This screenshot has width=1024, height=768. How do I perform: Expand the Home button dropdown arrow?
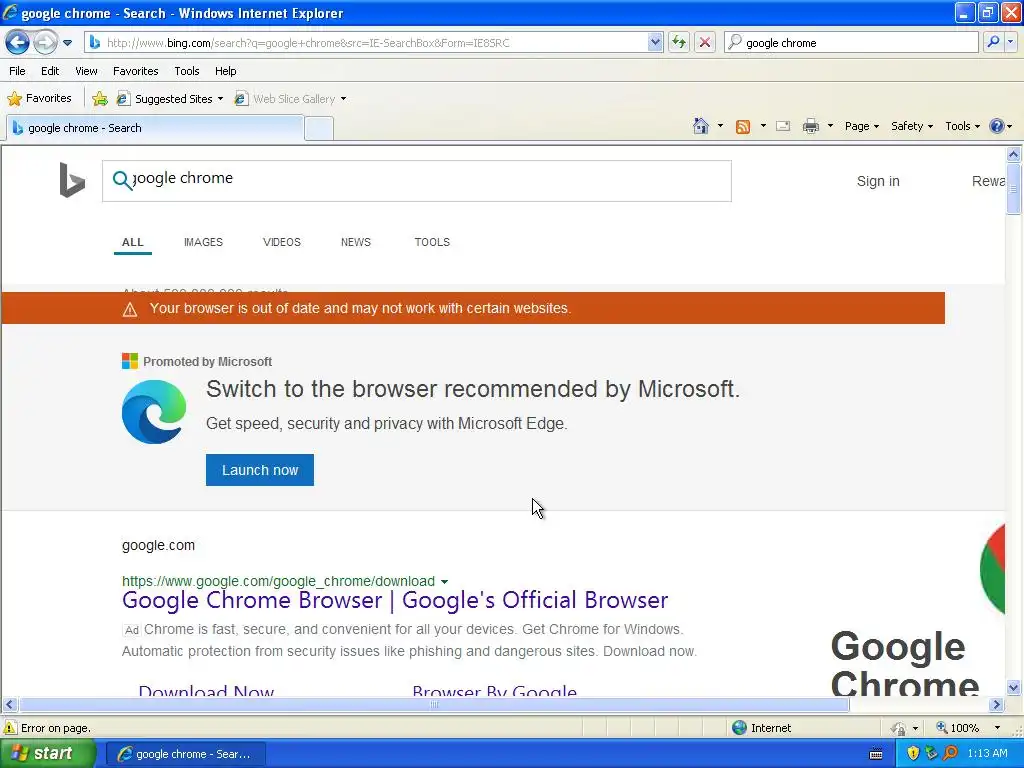point(720,126)
